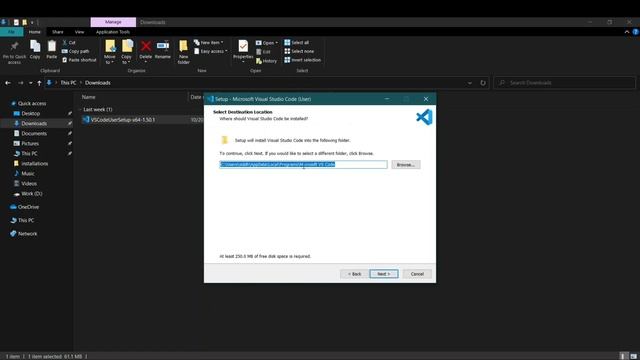The width and height of the screenshot is (640, 360).
Task: Open Videos in navigation pane
Action: (x=29, y=184)
